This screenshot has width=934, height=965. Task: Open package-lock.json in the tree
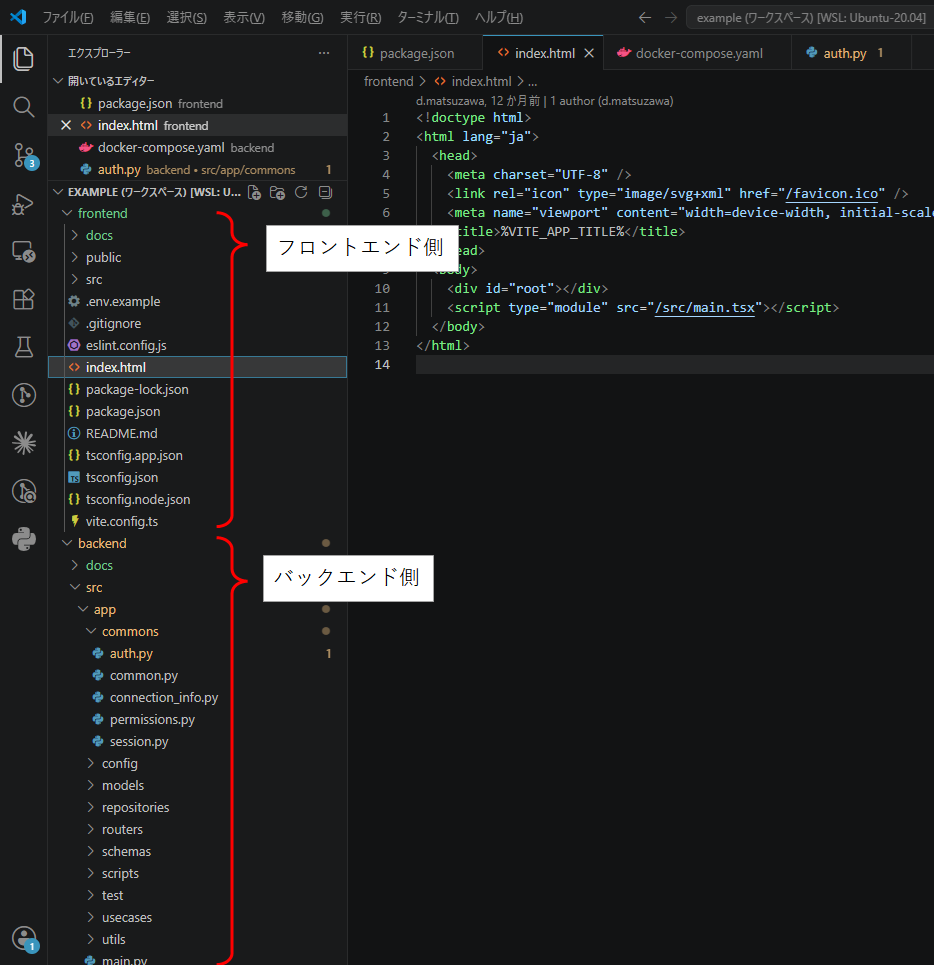(137, 390)
